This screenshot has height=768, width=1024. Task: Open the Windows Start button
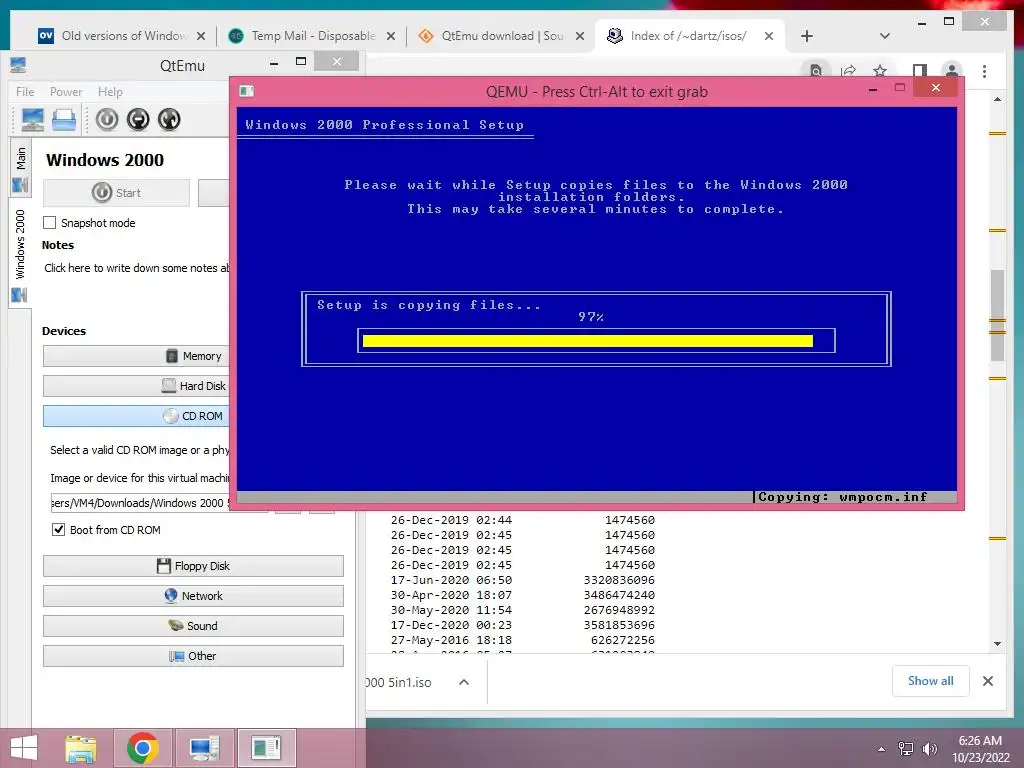click(24, 748)
